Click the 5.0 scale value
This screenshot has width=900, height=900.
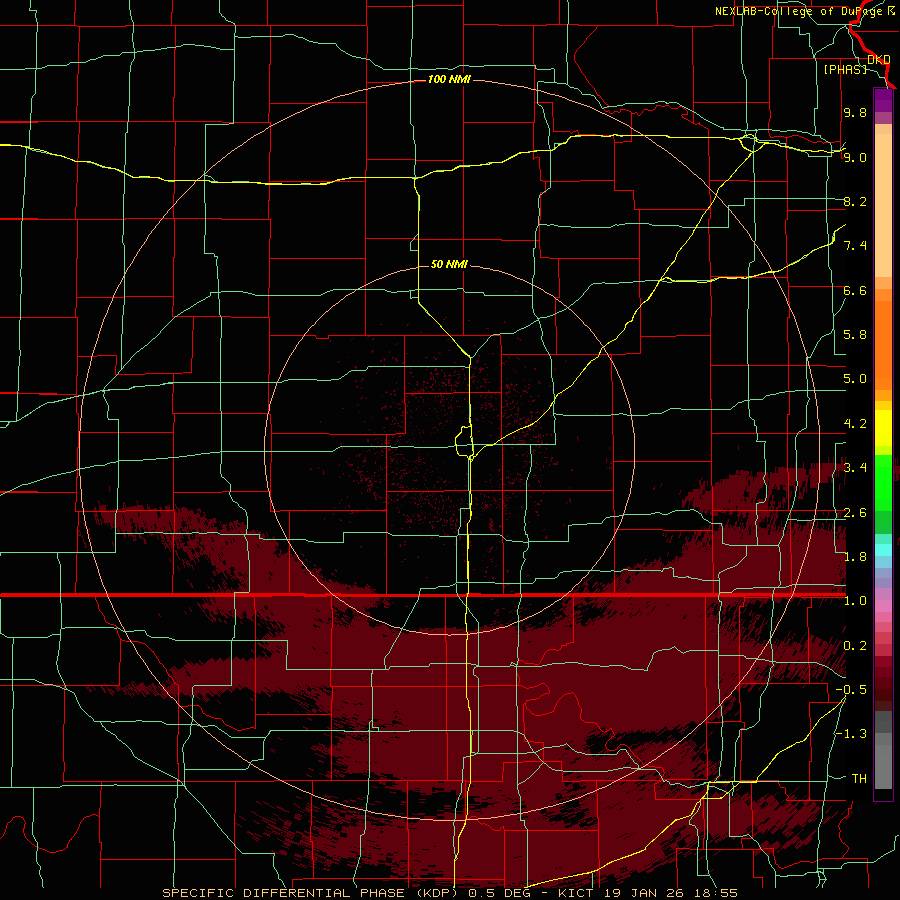coord(855,379)
